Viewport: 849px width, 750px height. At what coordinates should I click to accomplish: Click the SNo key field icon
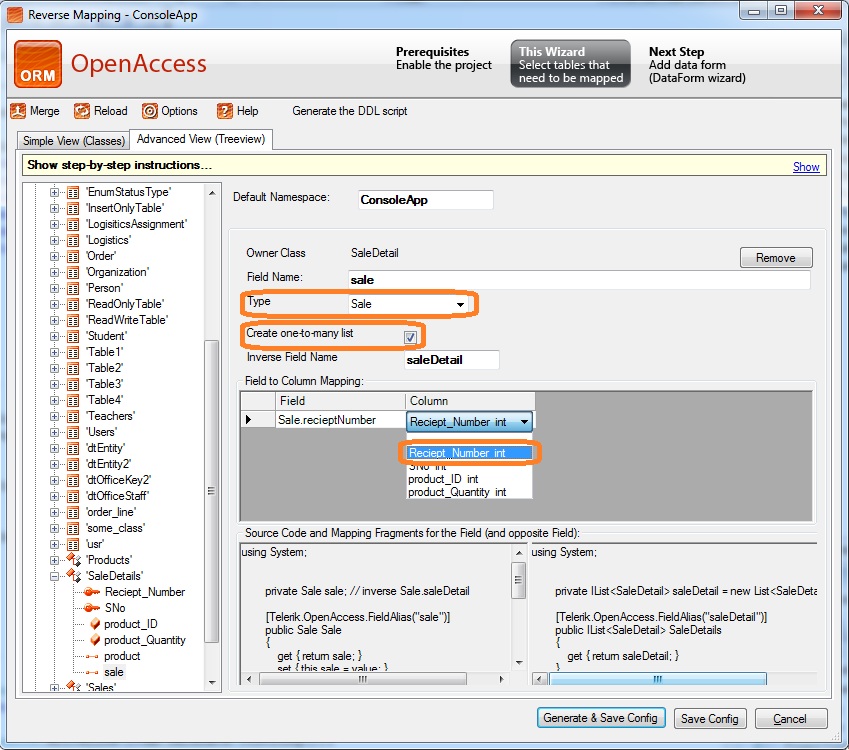coord(92,608)
